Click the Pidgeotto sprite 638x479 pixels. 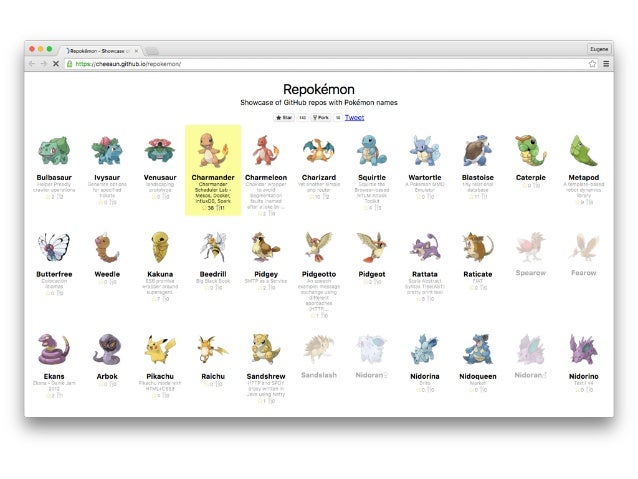[x=319, y=247]
